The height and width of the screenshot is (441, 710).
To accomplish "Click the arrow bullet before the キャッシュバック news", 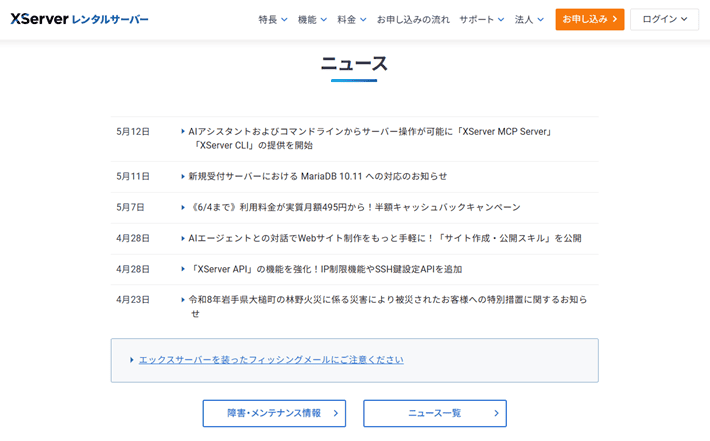I will [x=183, y=207].
